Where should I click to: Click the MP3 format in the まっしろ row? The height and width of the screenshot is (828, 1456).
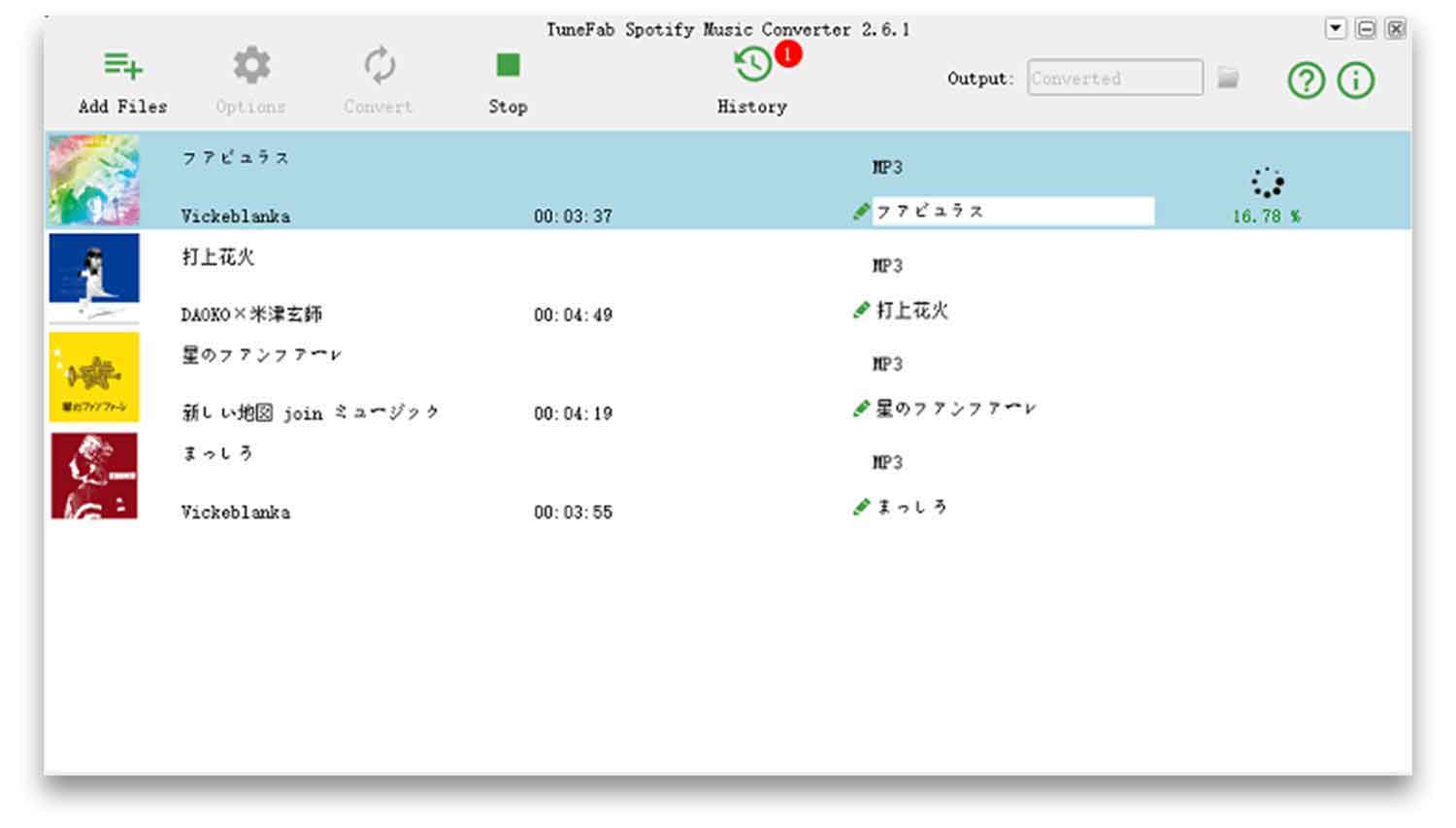887,462
